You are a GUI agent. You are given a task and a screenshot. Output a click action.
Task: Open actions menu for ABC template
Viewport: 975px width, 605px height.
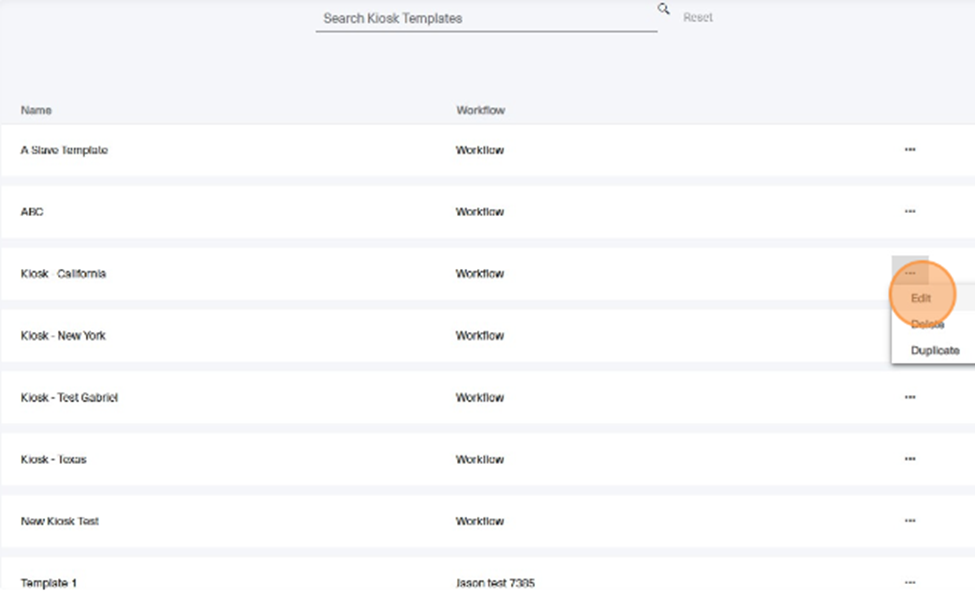[910, 211]
